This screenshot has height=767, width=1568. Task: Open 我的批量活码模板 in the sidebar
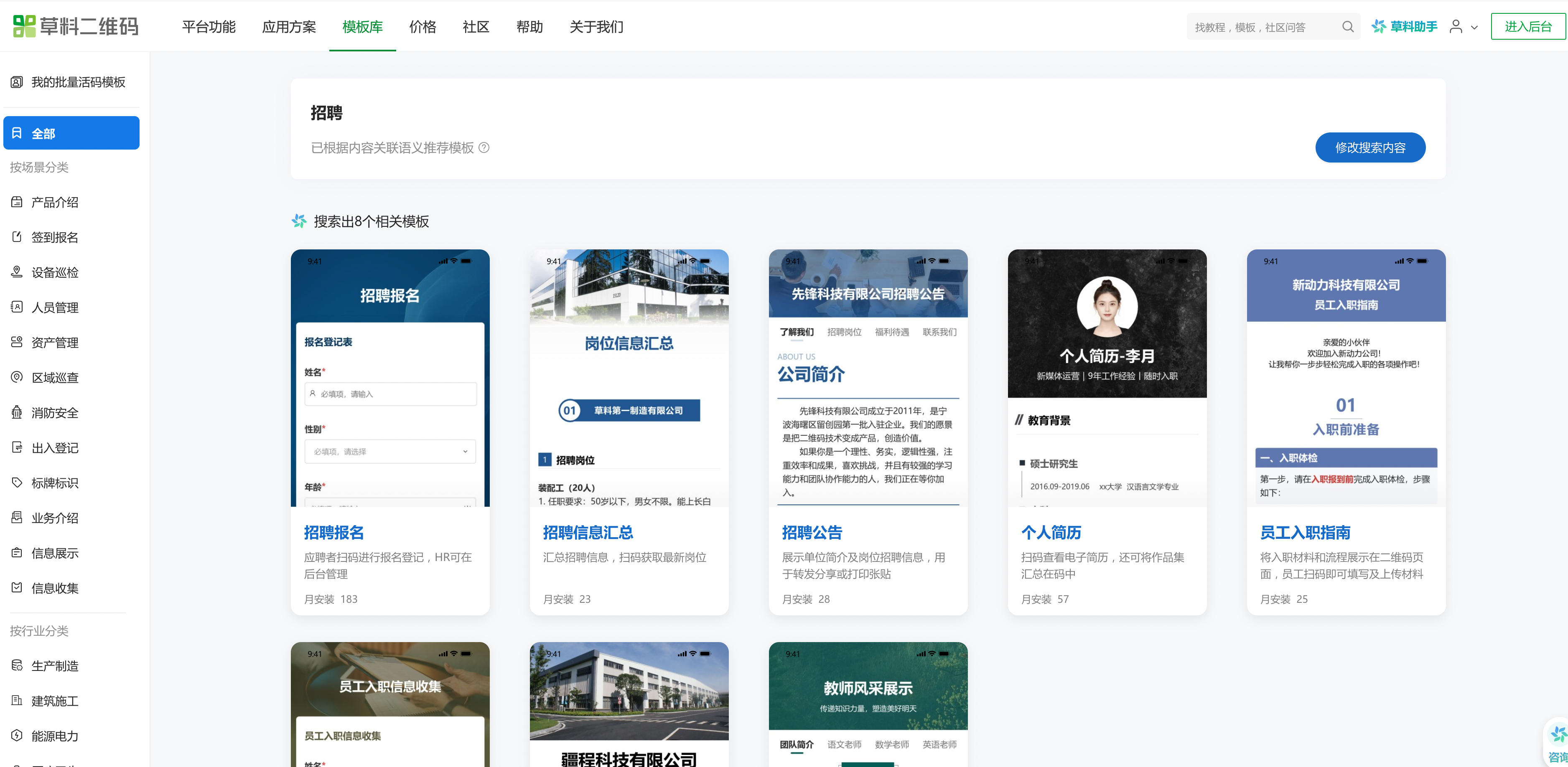point(78,82)
